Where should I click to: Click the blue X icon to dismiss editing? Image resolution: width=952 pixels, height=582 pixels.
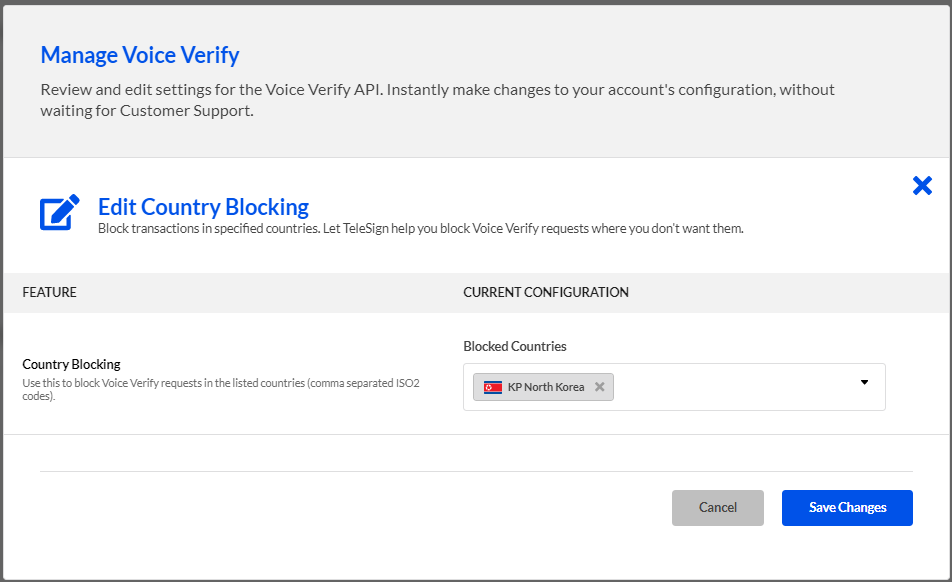(x=921, y=185)
